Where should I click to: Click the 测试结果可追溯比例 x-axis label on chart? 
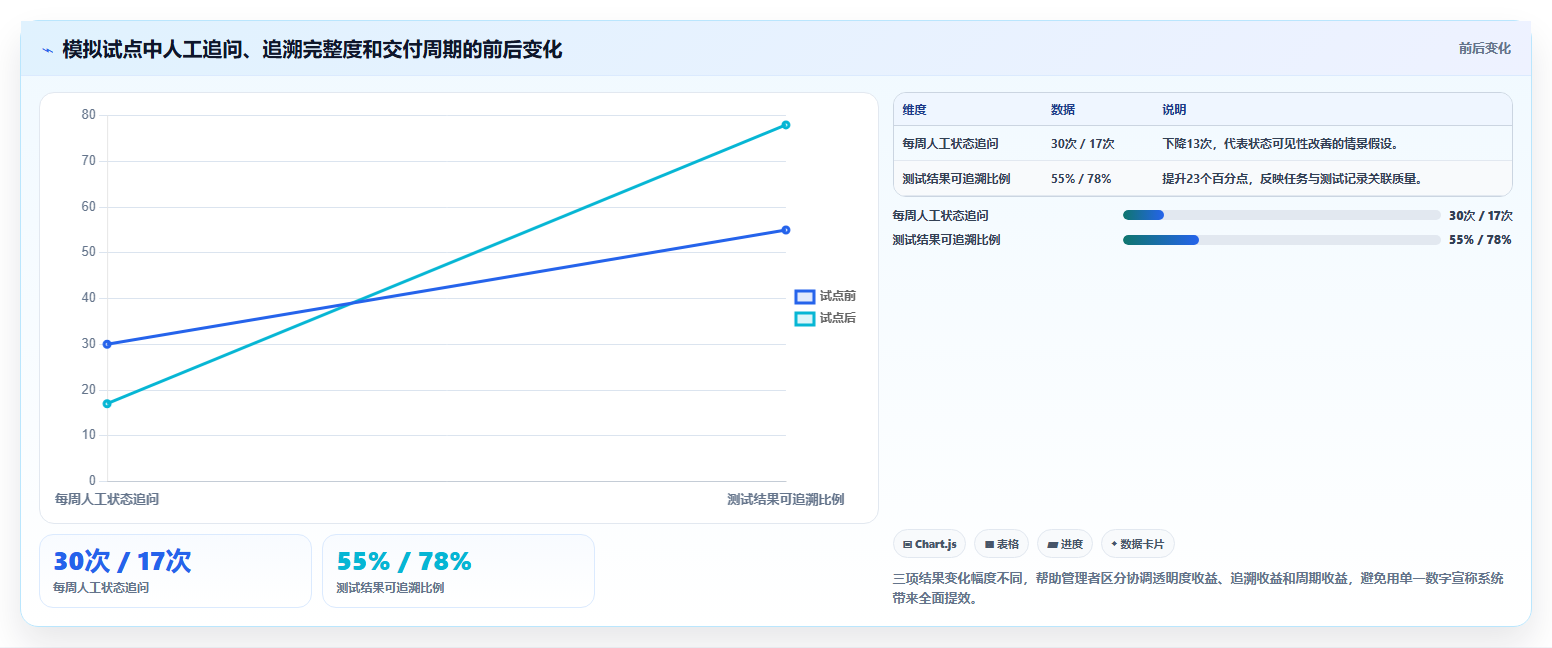point(786,499)
